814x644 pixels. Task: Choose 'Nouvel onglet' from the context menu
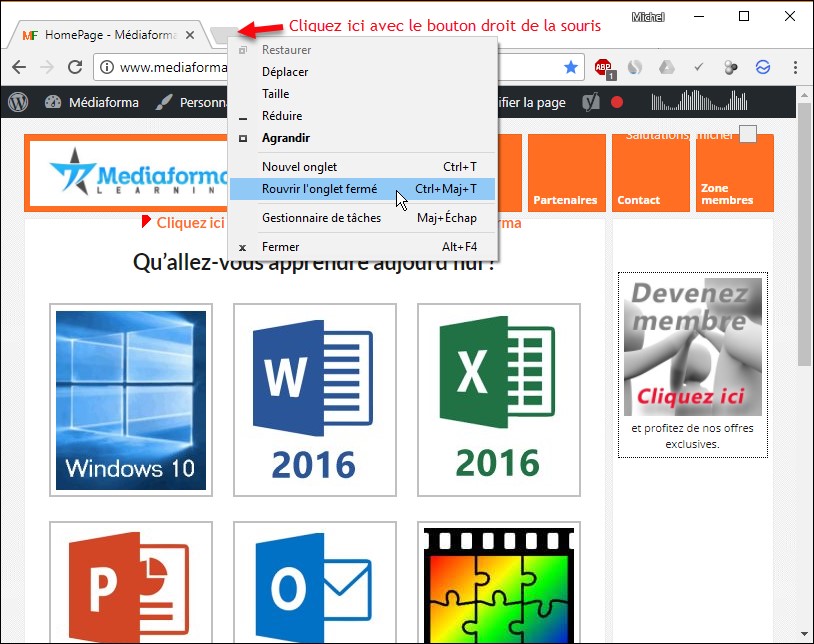coord(299,167)
